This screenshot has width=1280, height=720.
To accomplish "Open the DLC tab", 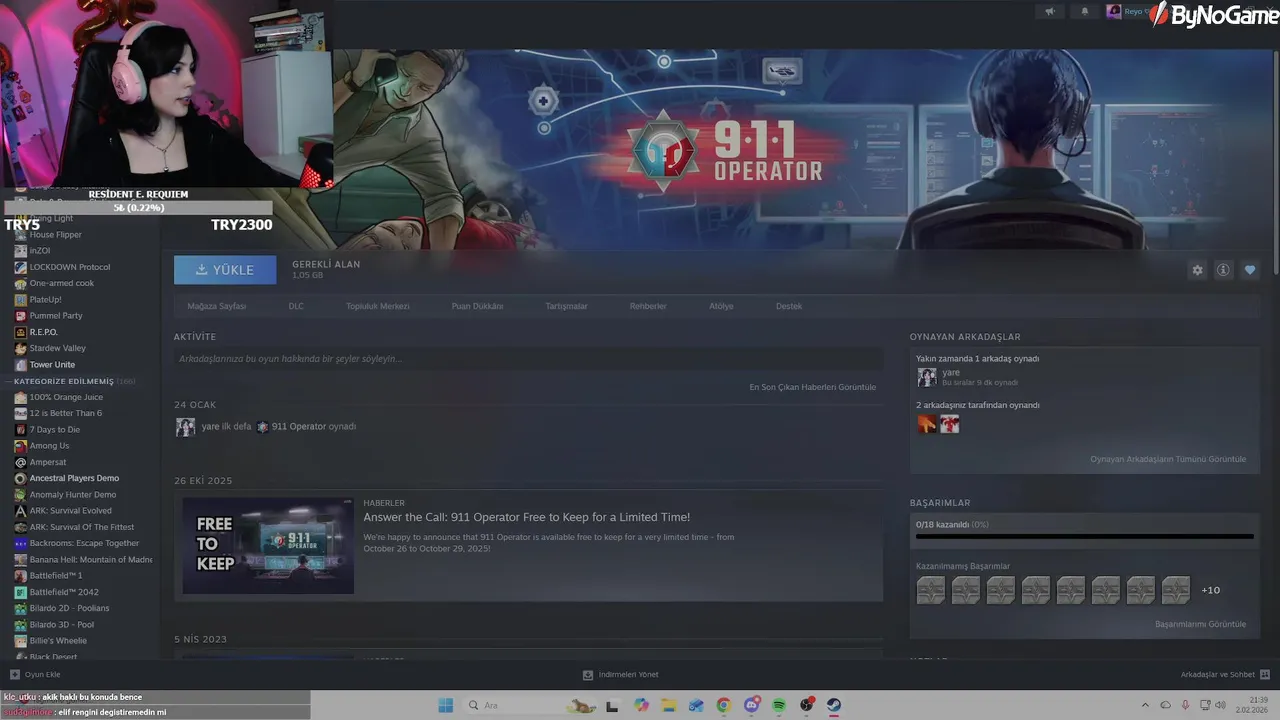I will 296,306.
